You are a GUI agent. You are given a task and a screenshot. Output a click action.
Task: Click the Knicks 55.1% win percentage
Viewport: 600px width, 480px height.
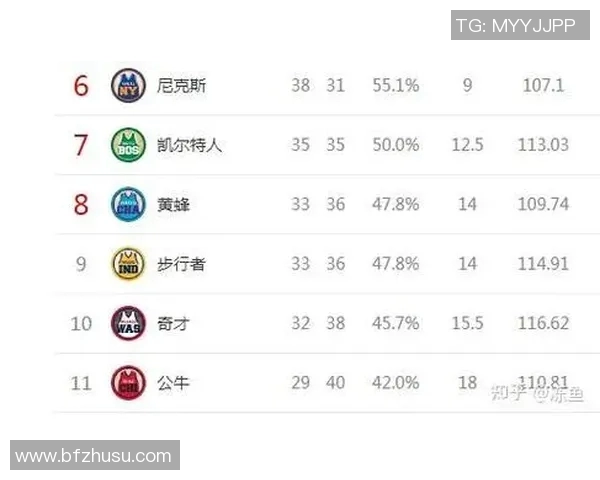point(395,86)
